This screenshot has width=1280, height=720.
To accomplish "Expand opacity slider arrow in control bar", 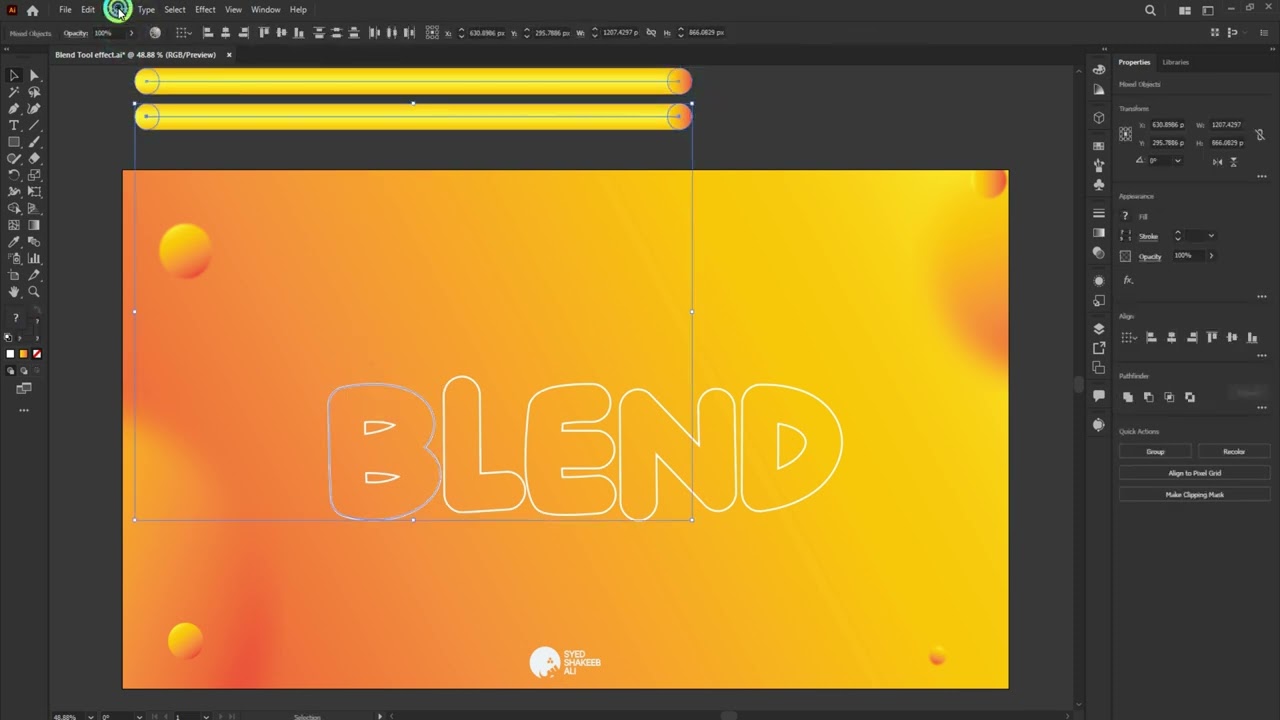I will 131,33.
